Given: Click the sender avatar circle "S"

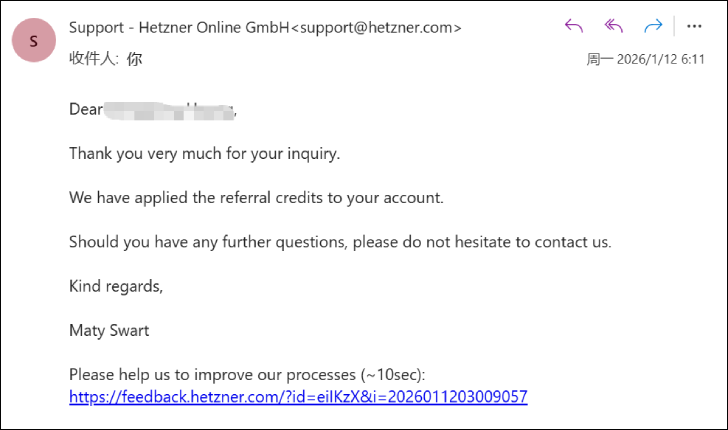Looking at the screenshot, I should 34,41.
